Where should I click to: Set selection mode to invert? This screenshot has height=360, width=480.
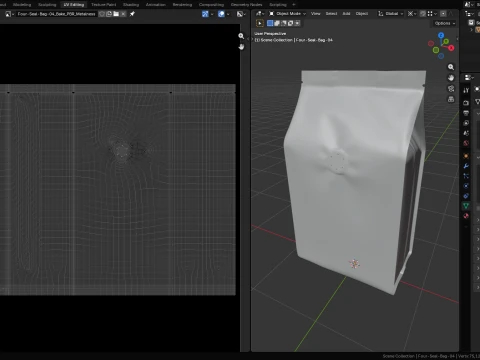click(x=290, y=23)
